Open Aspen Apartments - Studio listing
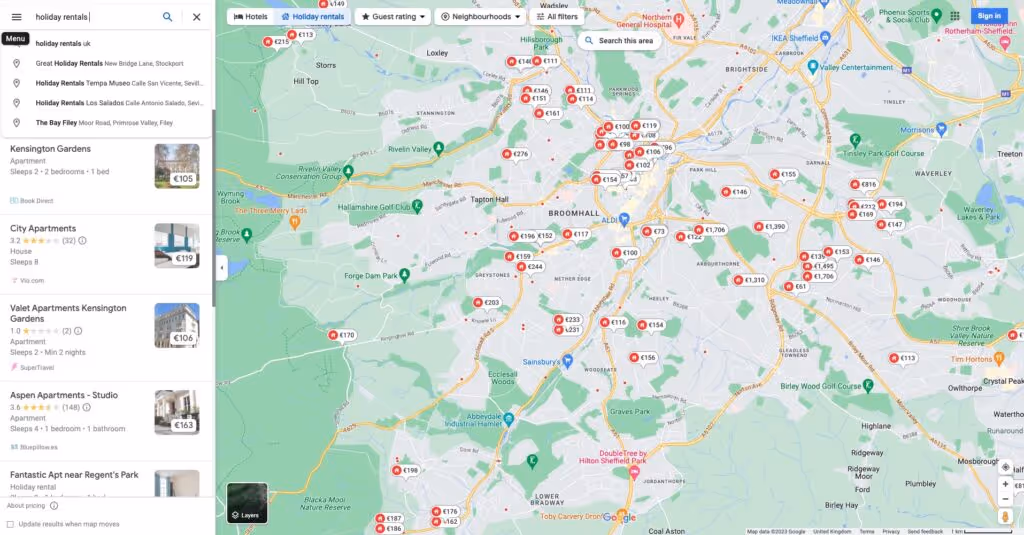Viewport: 1024px width, 535px height. click(64, 395)
